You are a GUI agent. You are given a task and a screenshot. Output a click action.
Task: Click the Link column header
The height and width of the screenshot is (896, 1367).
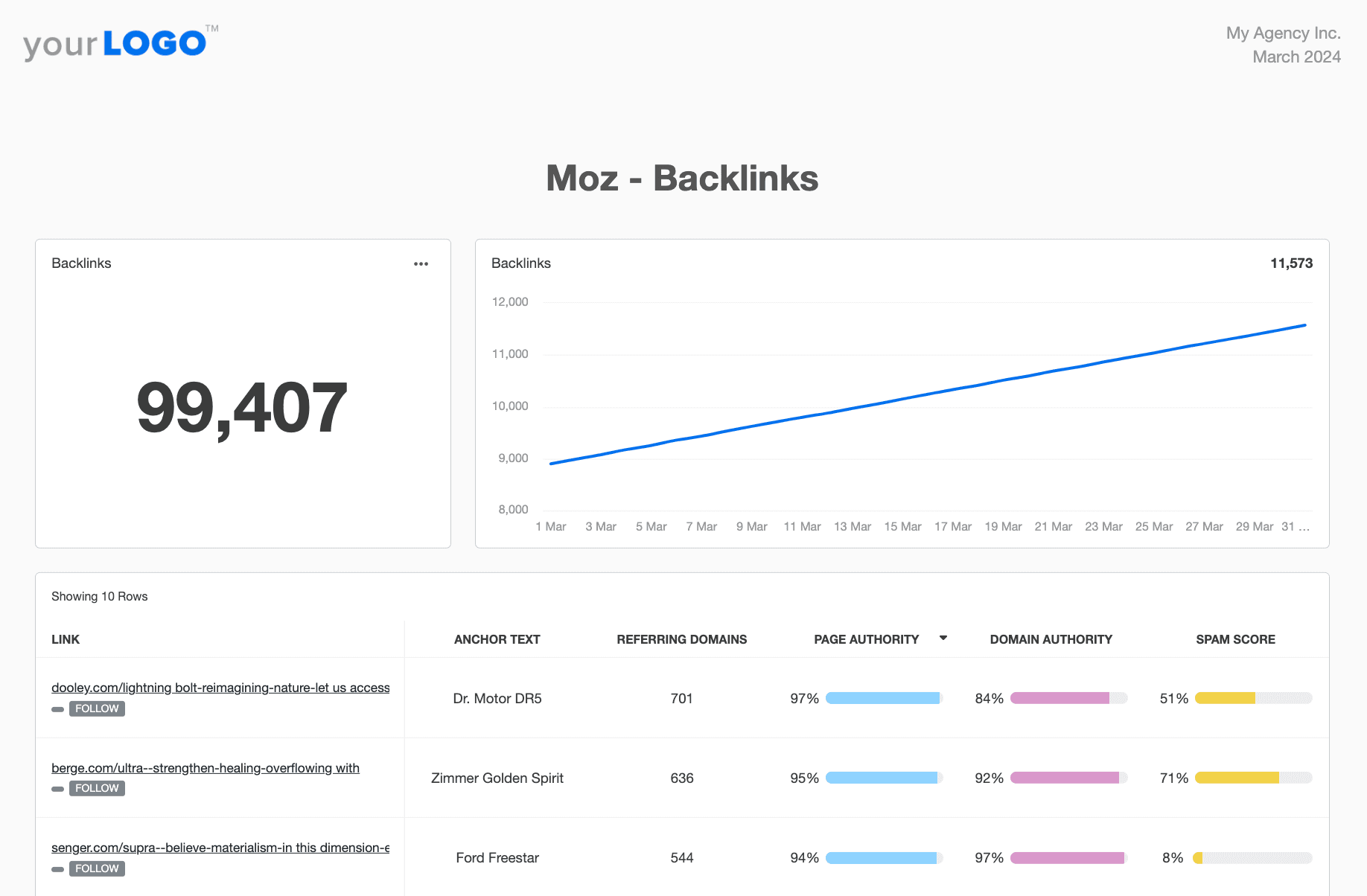tap(66, 639)
